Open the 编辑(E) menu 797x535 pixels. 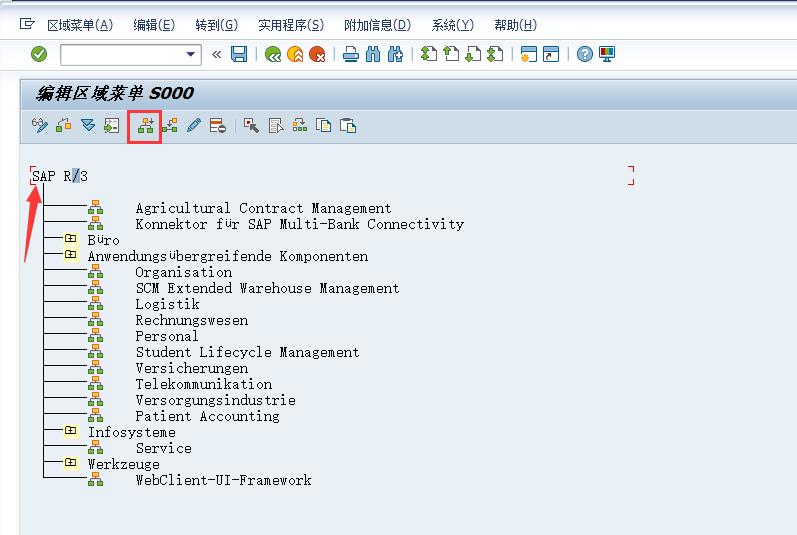coord(153,25)
